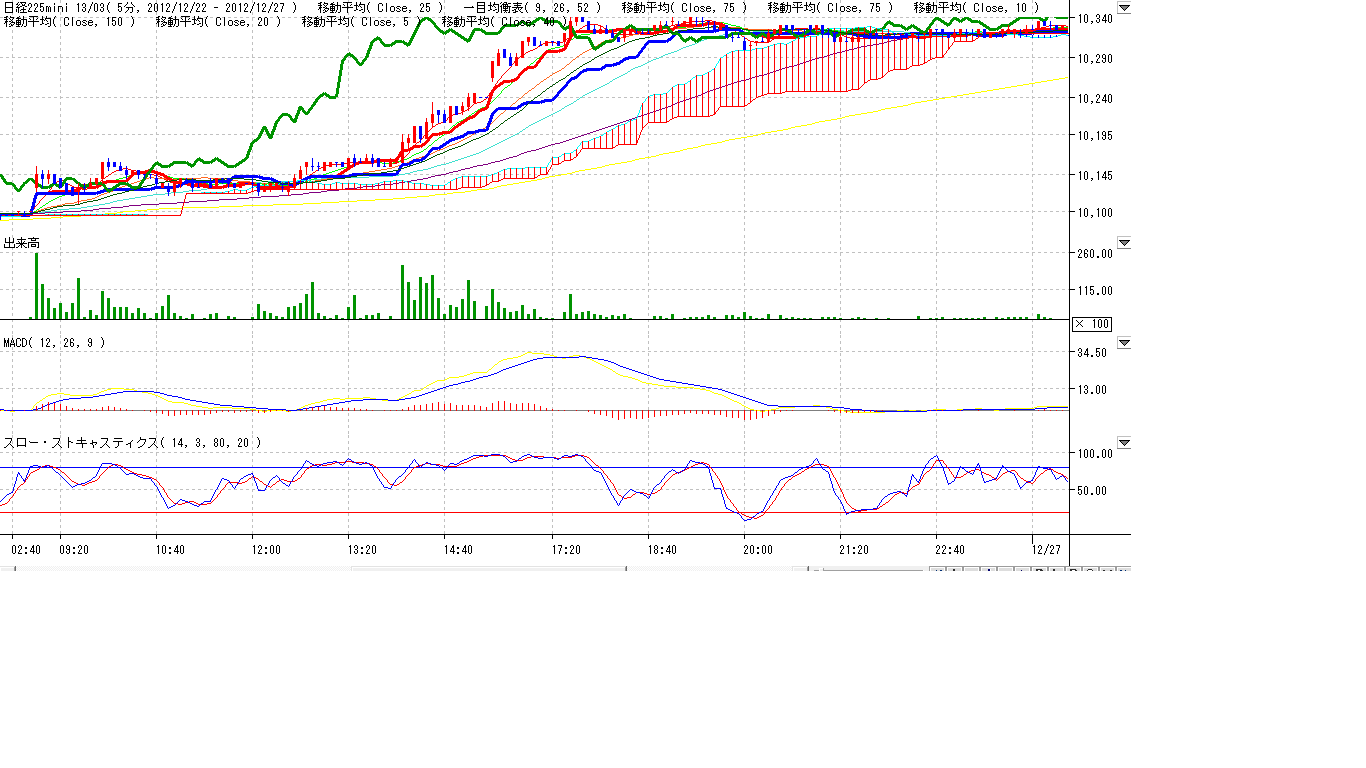Click the 14:40 time axis label
This screenshot has width=1366, height=768.
pos(458,549)
